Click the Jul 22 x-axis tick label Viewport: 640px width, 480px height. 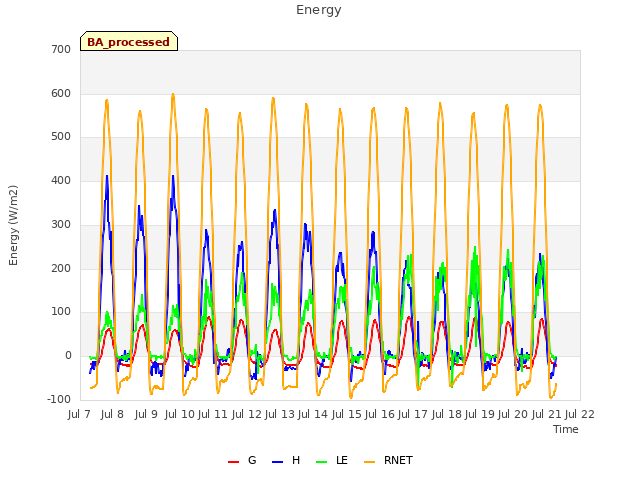(x=580, y=415)
